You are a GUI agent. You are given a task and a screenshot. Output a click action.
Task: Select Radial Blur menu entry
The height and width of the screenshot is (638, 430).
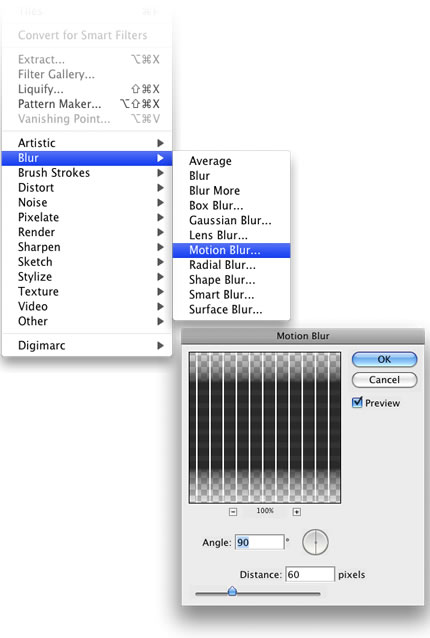point(231,265)
